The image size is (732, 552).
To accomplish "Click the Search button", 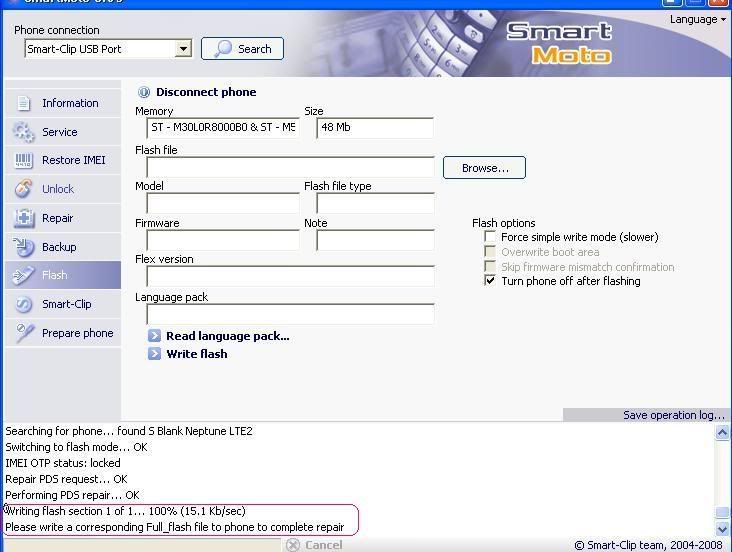I will (242, 49).
